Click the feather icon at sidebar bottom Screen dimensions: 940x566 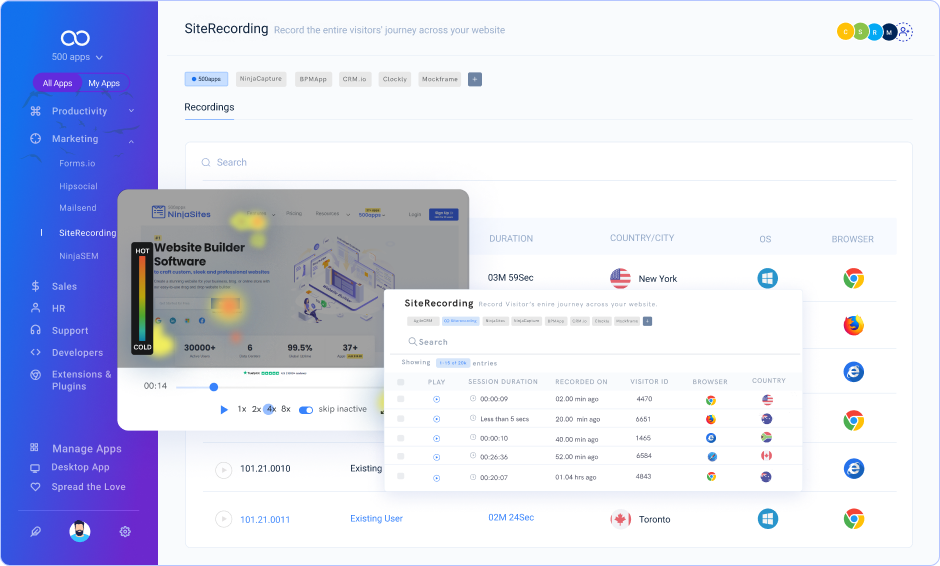tap(35, 532)
